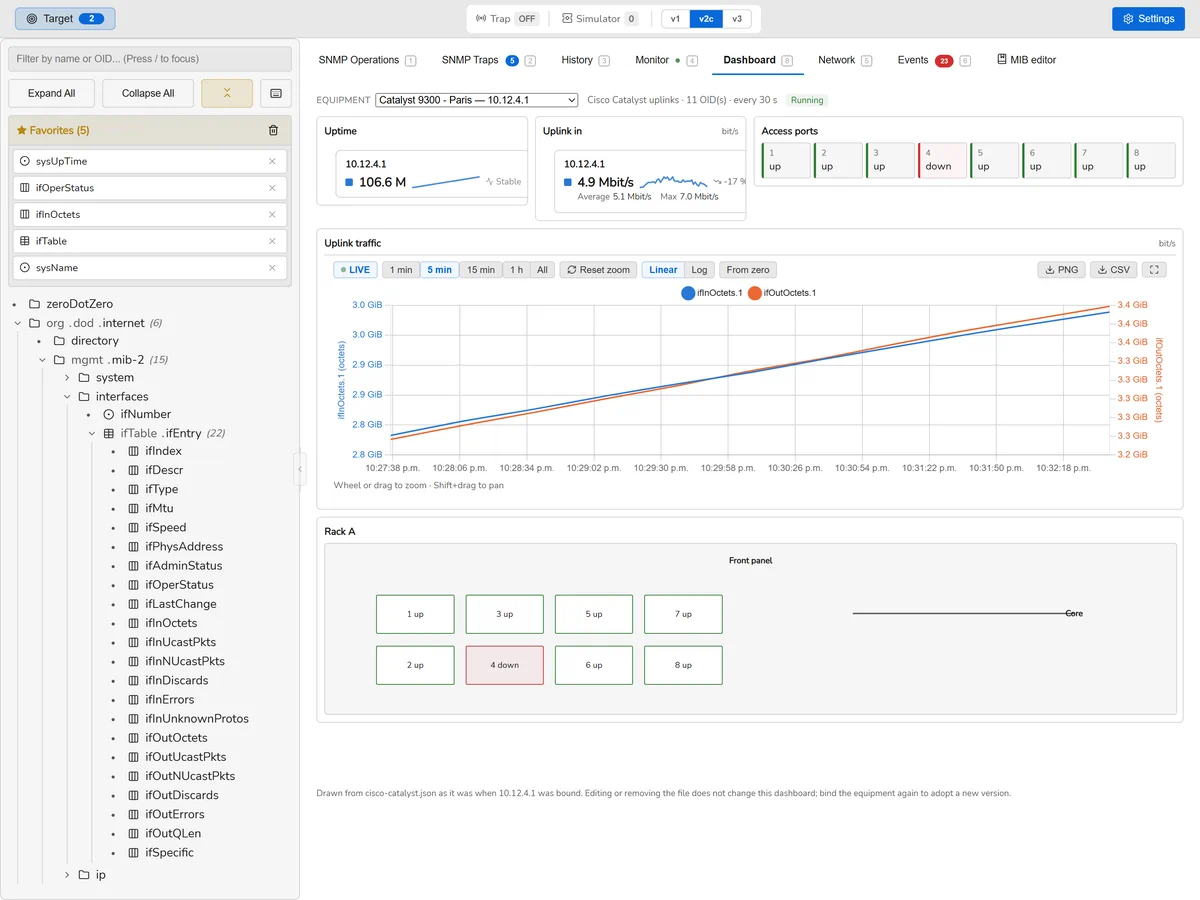This screenshot has width=1200, height=900.
Task: Switch chart scale to Log
Action: [699, 270]
